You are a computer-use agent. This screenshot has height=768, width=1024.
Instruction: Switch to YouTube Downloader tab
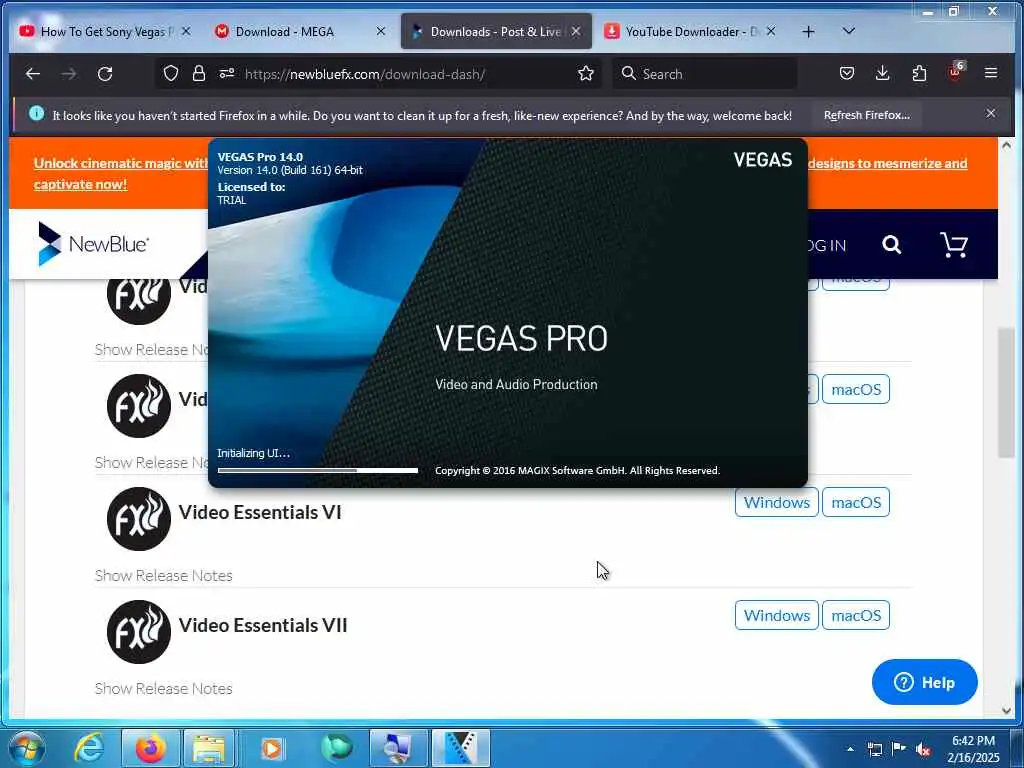click(691, 31)
